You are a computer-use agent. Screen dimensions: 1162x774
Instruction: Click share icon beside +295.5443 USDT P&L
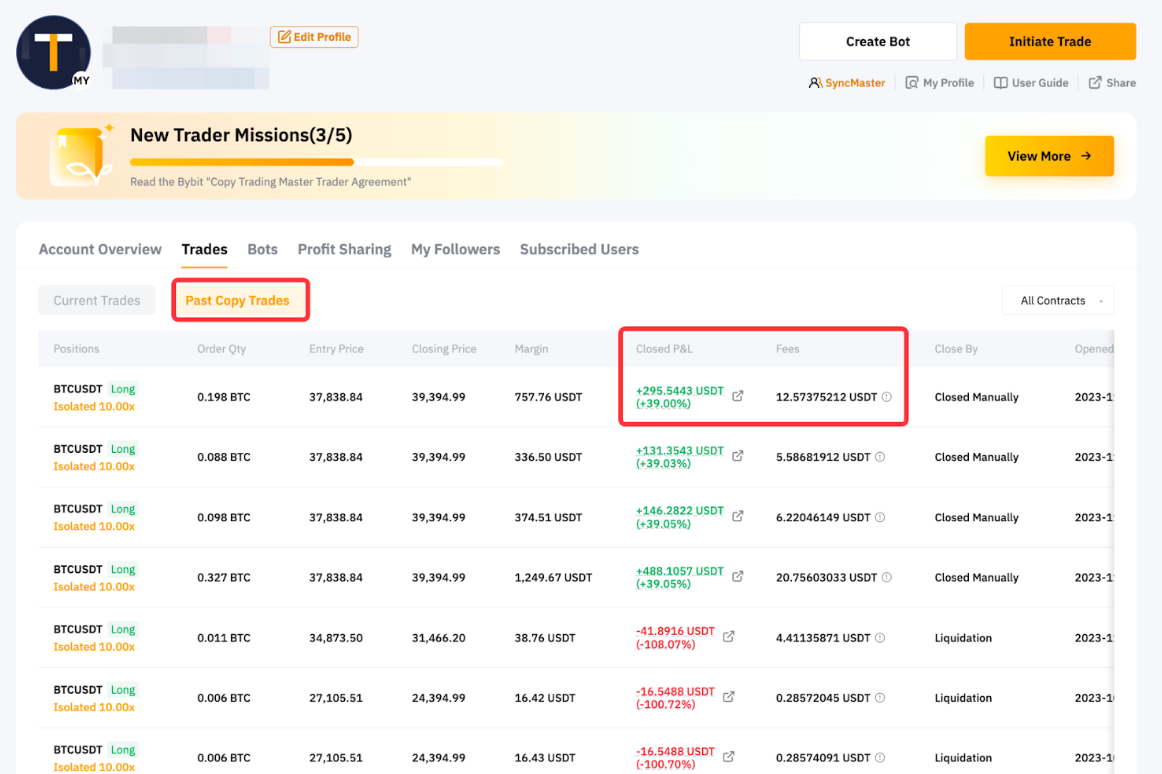pos(738,397)
